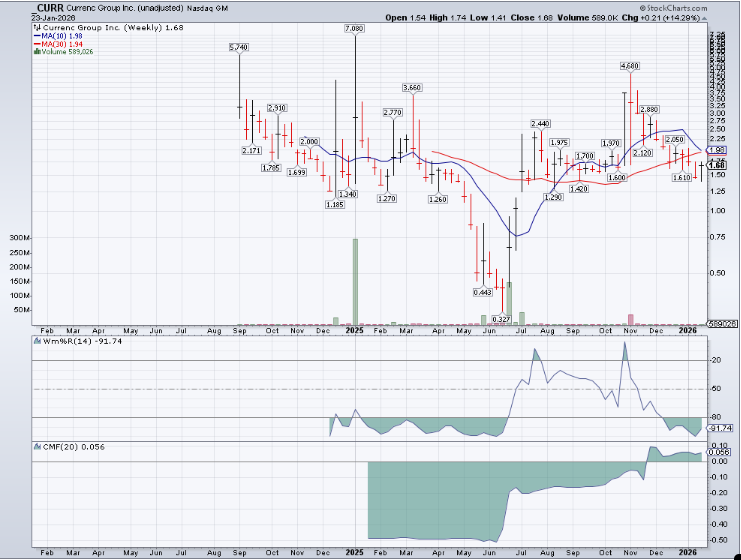The image size is (741, 560).
Task: Click the green Volume bars legend icon
Action: point(37,52)
